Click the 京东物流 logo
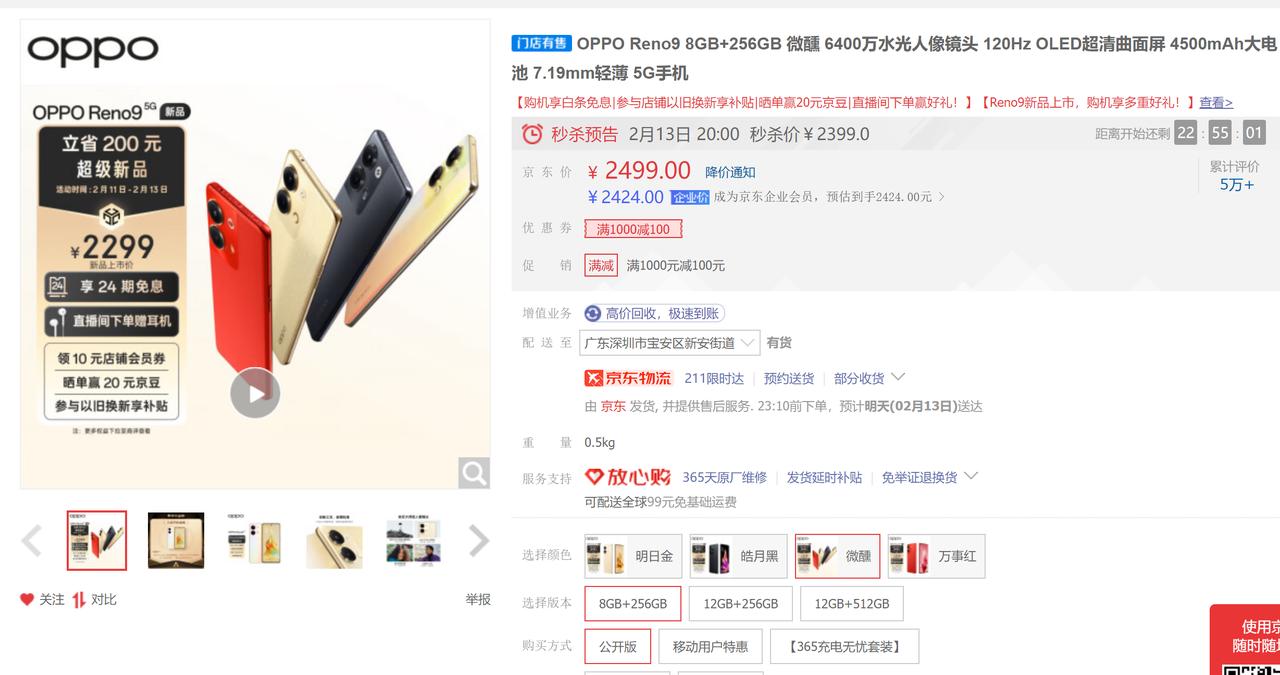Image resolution: width=1280 pixels, height=675 pixels. [x=628, y=378]
